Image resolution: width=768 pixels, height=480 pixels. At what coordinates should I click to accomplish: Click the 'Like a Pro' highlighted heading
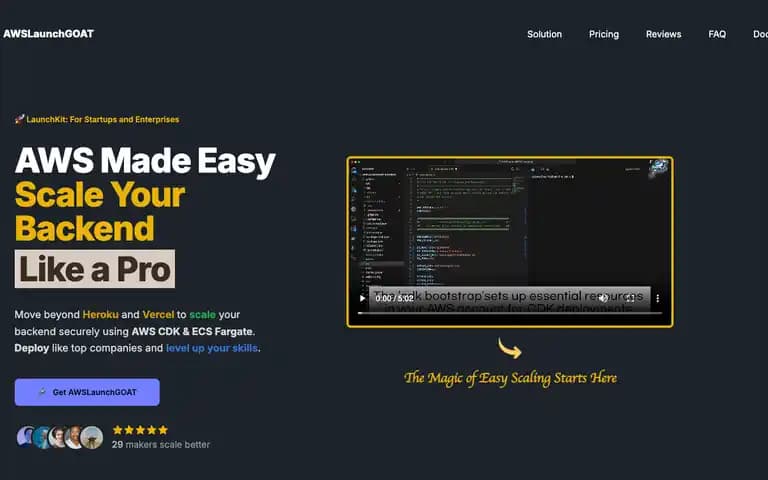point(95,269)
